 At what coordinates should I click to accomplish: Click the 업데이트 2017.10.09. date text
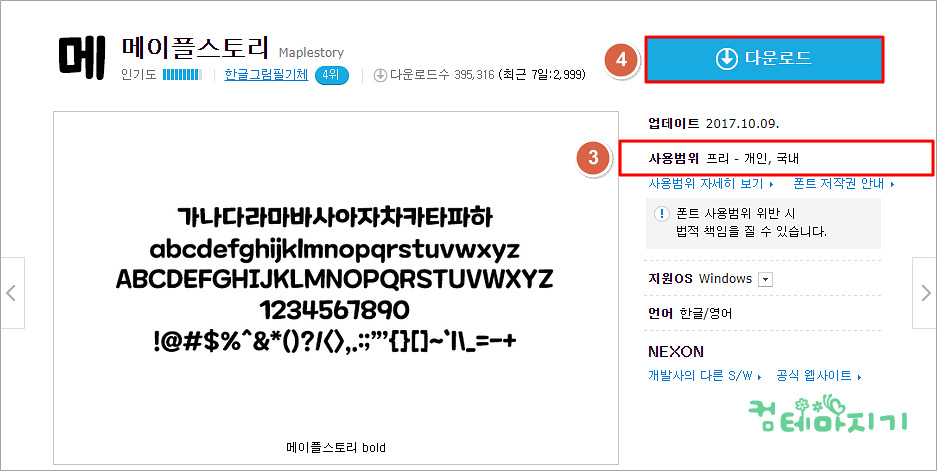[x=714, y=124]
